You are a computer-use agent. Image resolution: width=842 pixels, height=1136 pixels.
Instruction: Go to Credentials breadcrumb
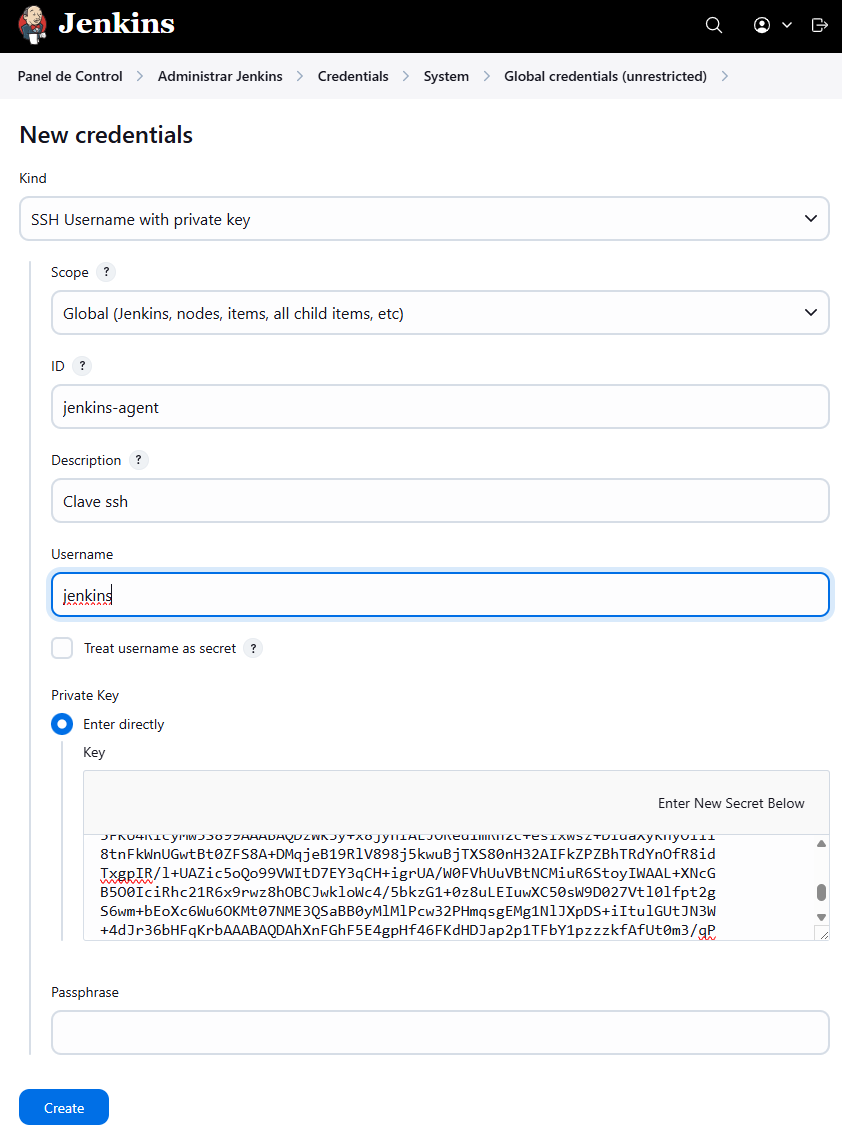click(x=353, y=76)
